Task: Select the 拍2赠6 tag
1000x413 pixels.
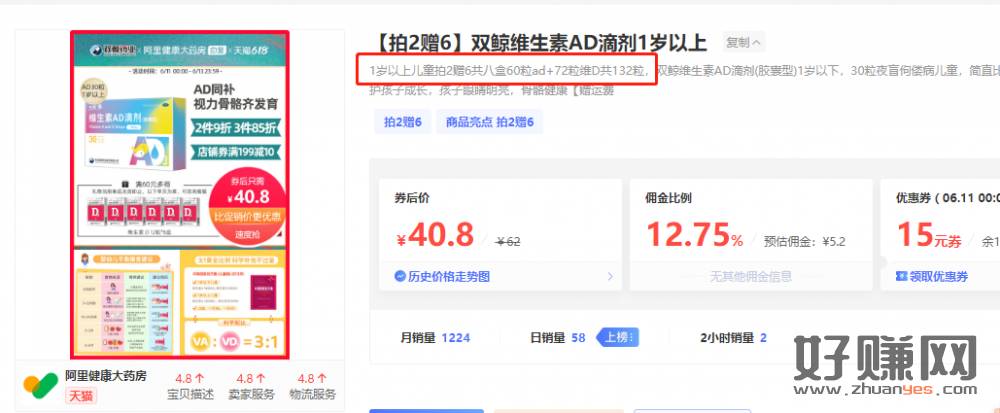Action: [x=402, y=122]
